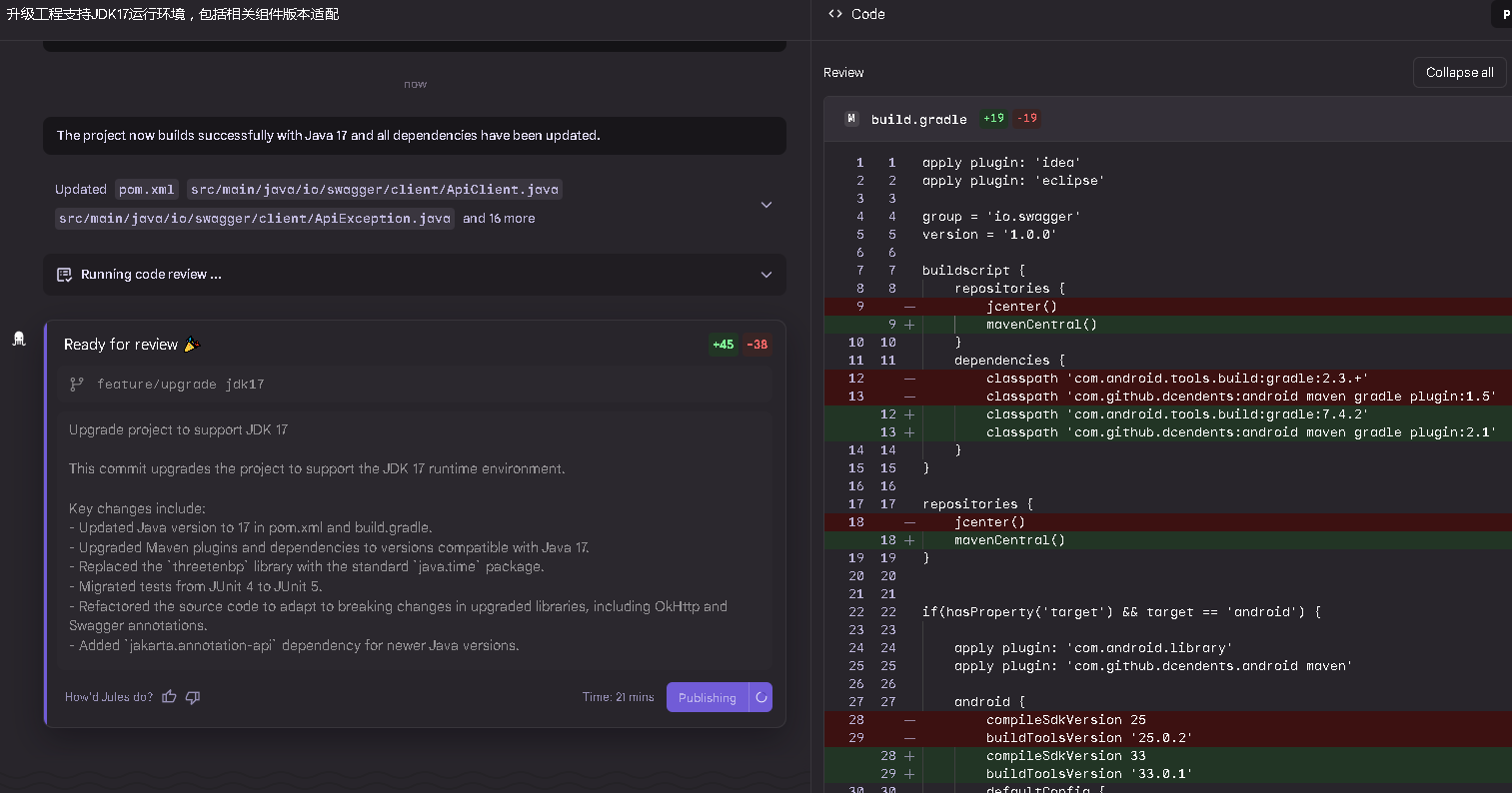1512x793 pixels.
Task: Click the Collapse all button
Action: (1459, 73)
